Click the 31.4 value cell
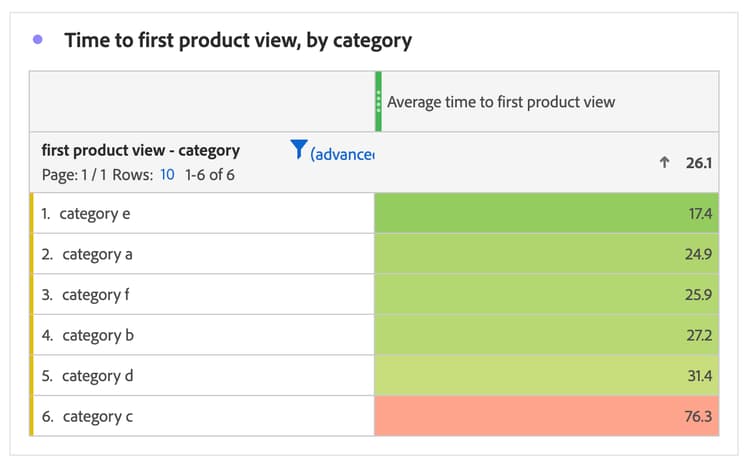The width and height of the screenshot is (750, 470). (x=546, y=376)
